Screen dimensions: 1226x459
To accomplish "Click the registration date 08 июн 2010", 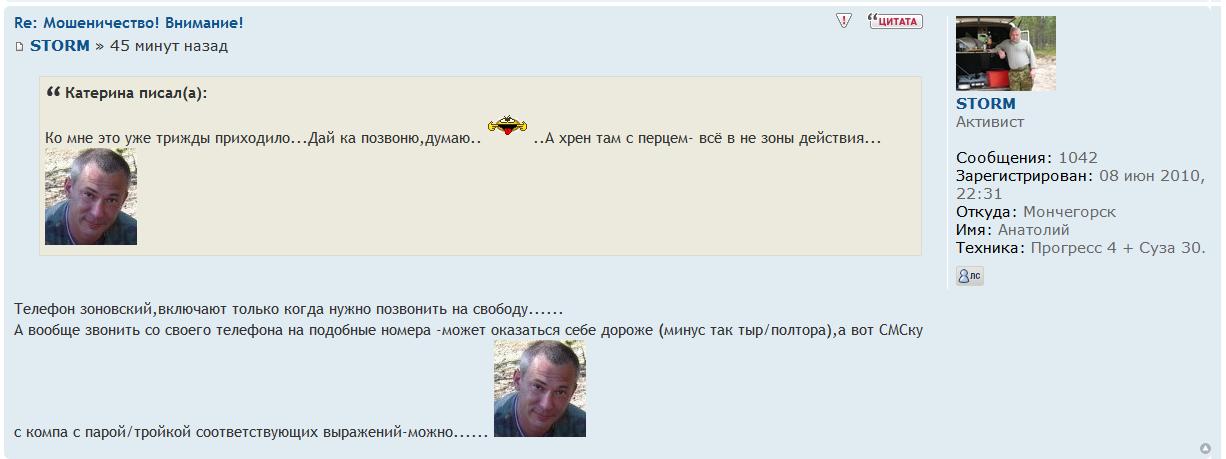I will click(x=1149, y=176).
